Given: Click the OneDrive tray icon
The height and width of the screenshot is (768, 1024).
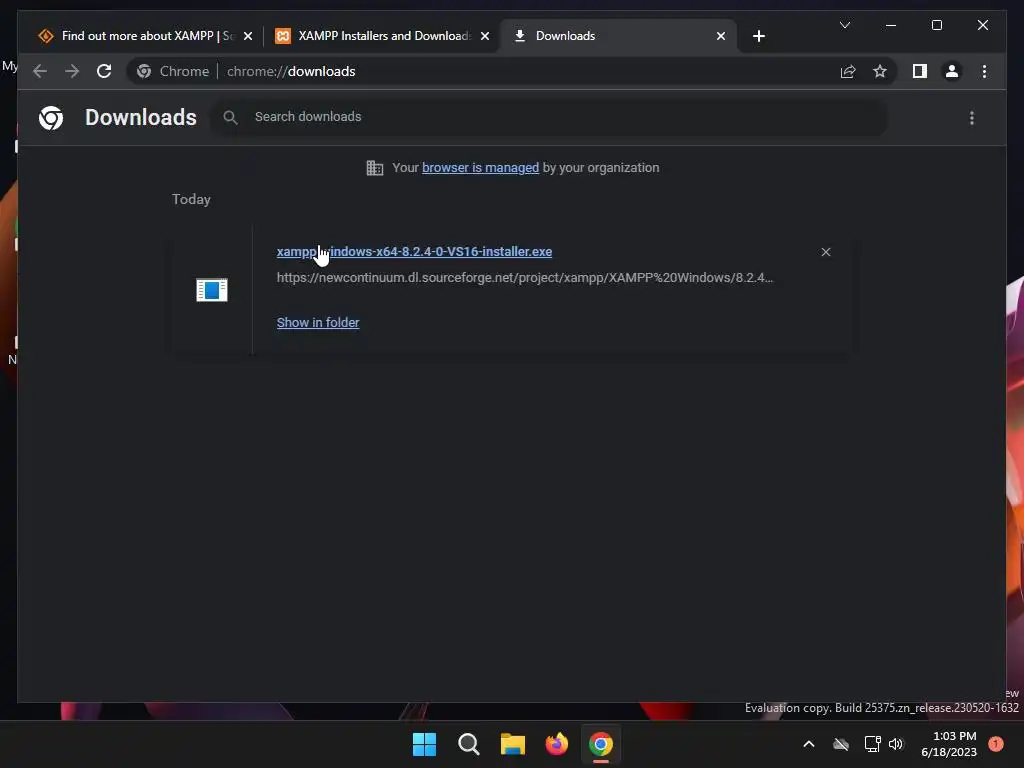Looking at the screenshot, I should pyautogui.click(x=840, y=744).
